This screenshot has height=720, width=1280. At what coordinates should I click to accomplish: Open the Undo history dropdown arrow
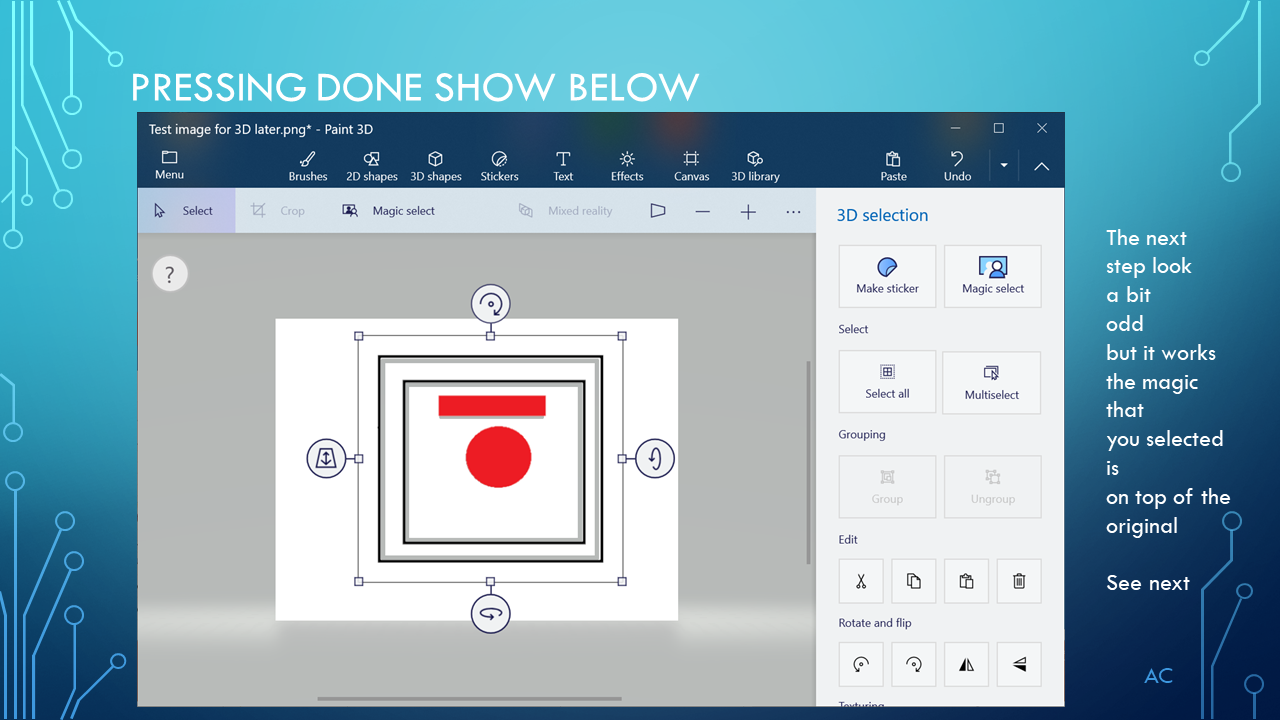pyautogui.click(x=1003, y=166)
